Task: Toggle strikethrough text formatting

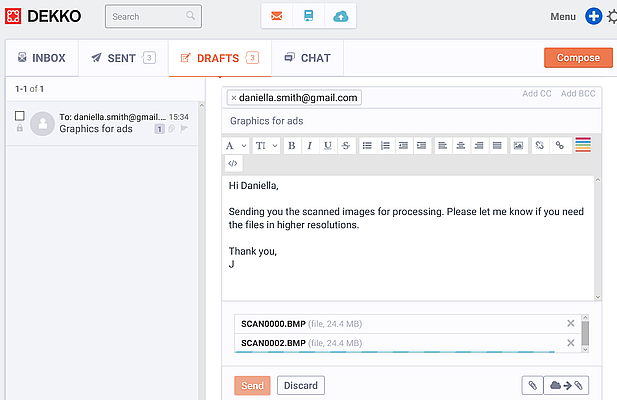Action: [x=345, y=145]
